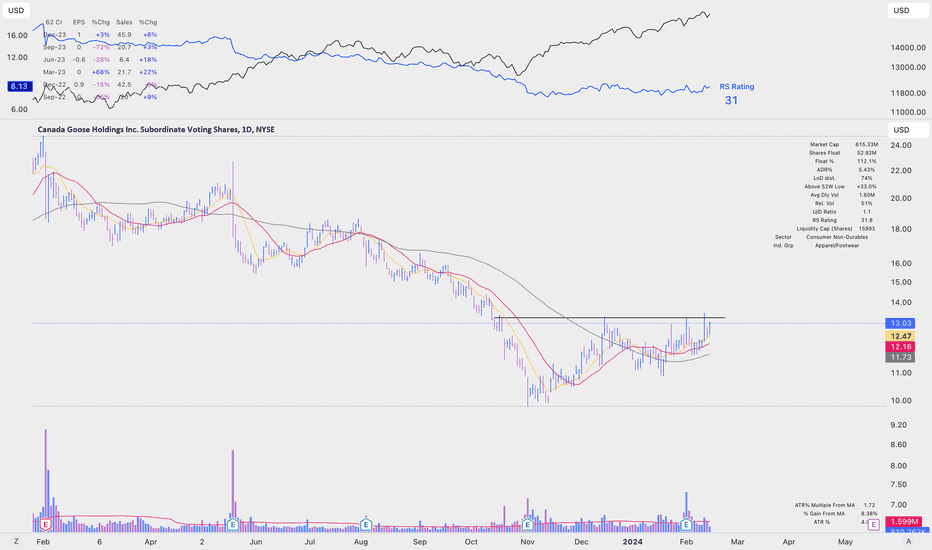Viewport: 932px width, 550px height.
Task: Click the Rel. Vol label
Action: (x=824, y=203)
